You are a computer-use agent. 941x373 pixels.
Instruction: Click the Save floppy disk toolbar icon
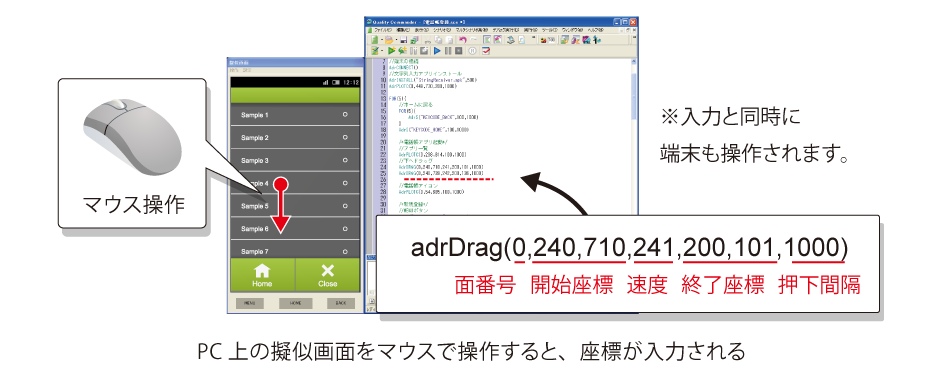point(404,40)
